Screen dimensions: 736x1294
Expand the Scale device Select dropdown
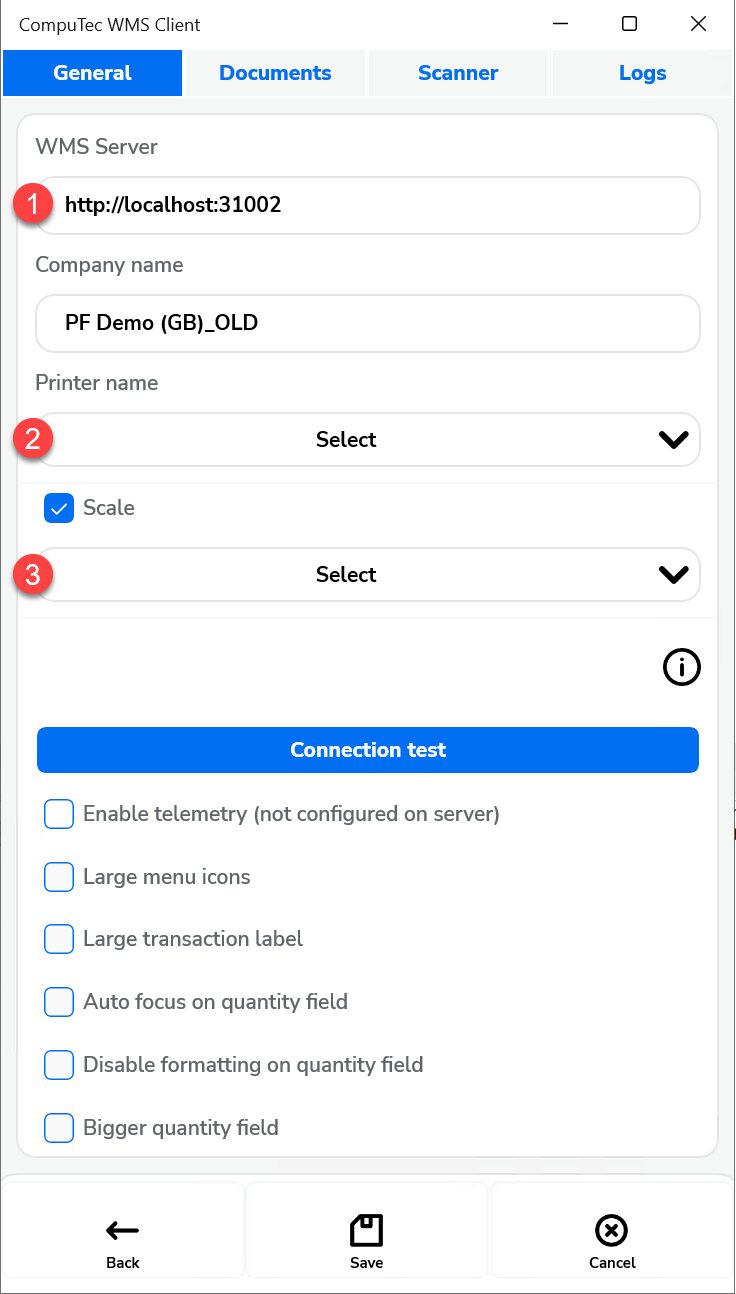coord(367,575)
